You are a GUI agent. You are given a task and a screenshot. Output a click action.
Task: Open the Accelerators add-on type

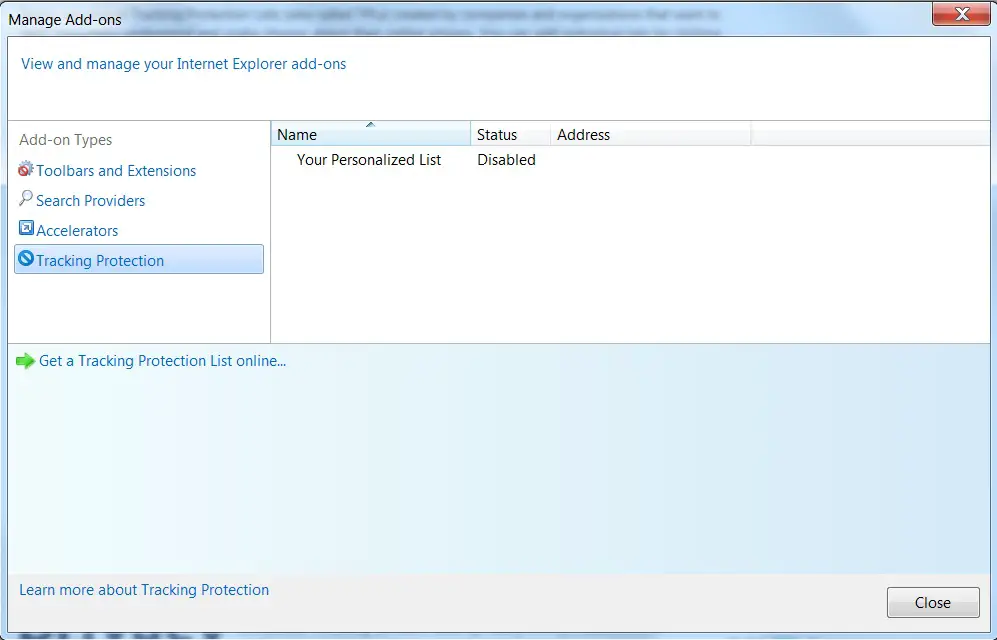(77, 231)
